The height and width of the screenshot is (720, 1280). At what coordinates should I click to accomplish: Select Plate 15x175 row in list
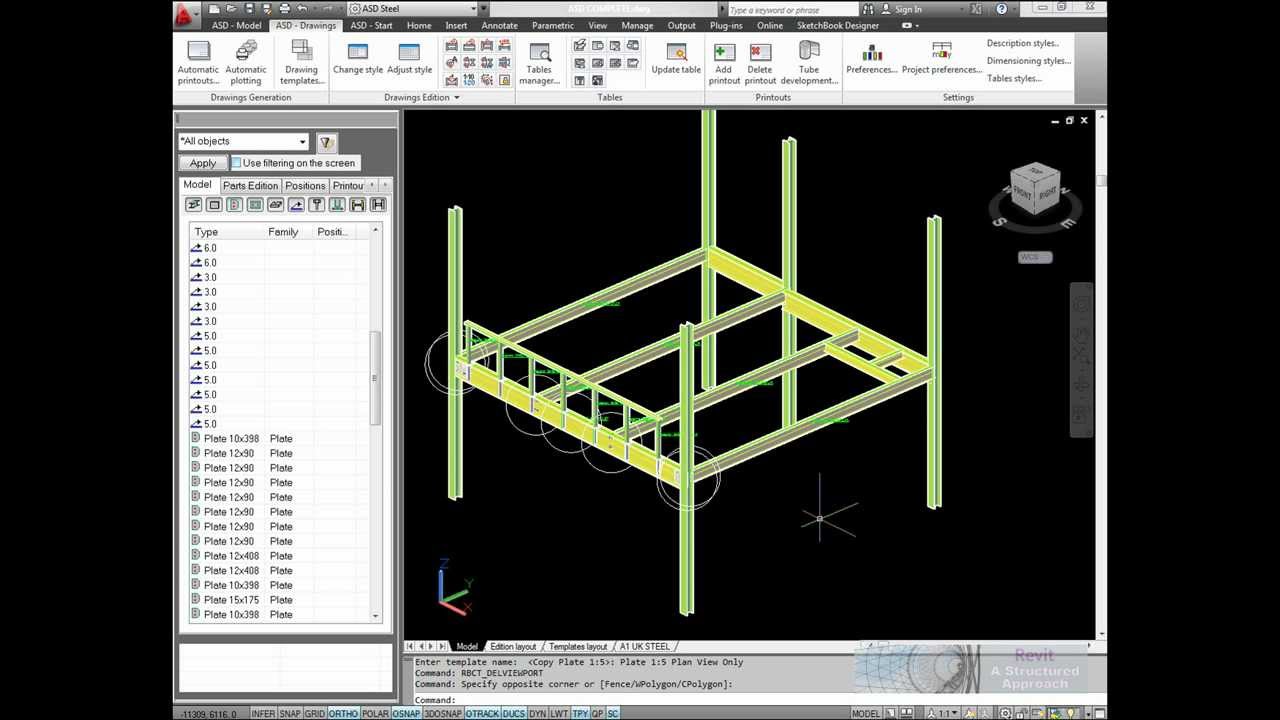click(x=280, y=600)
